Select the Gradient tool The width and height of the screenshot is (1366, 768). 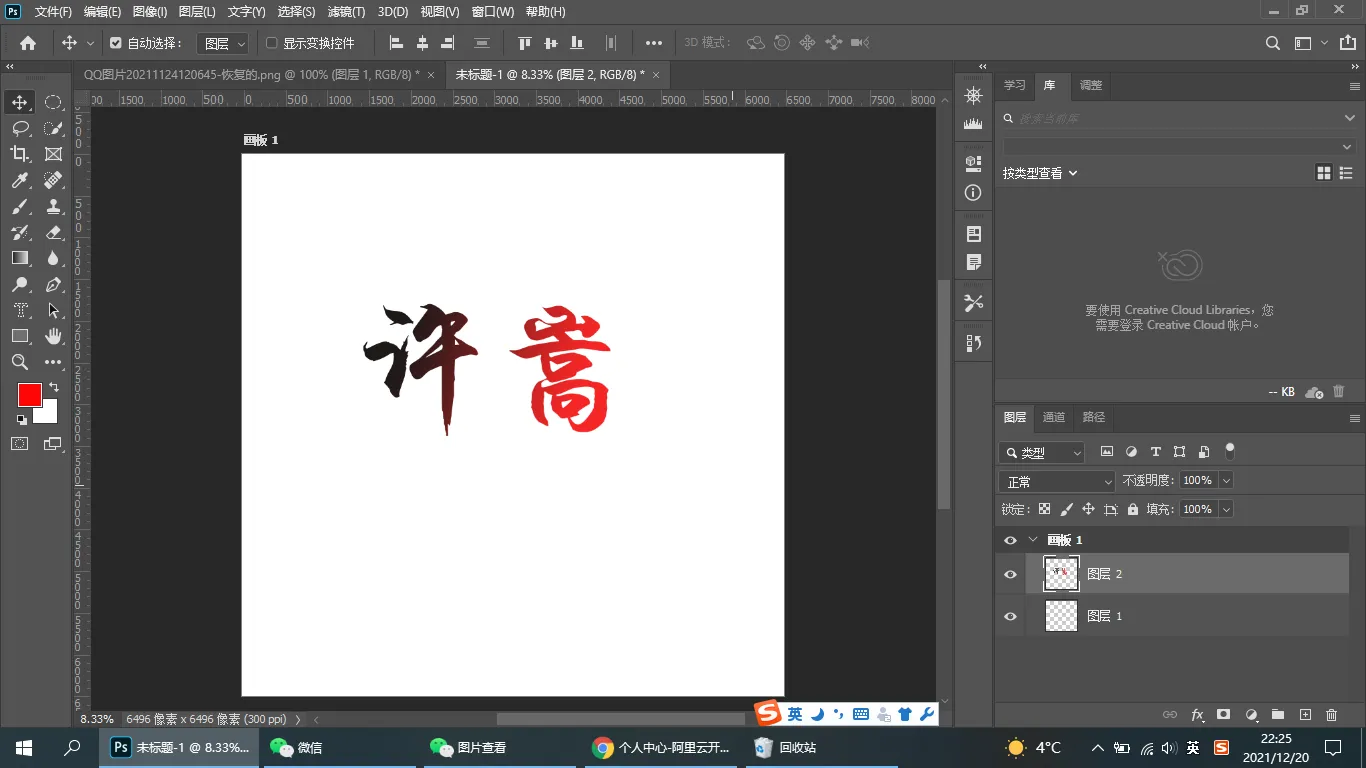(20, 258)
